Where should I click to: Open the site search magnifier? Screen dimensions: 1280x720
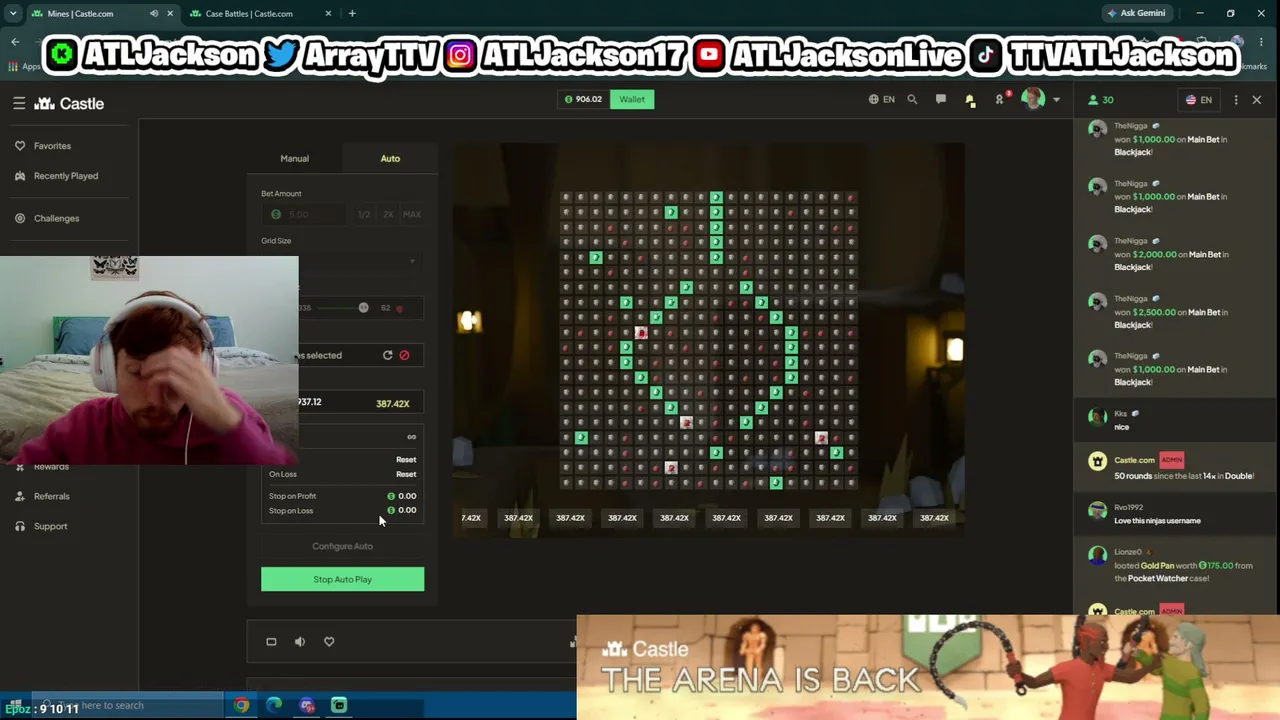(x=912, y=99)
